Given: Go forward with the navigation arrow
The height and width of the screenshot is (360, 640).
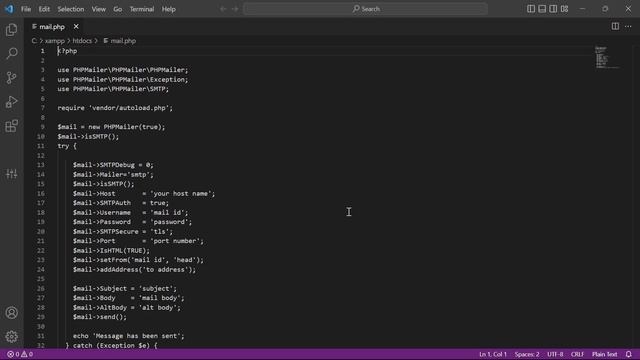Looking at the screenshot, I should pyautogui.click(x=235, y=9).
